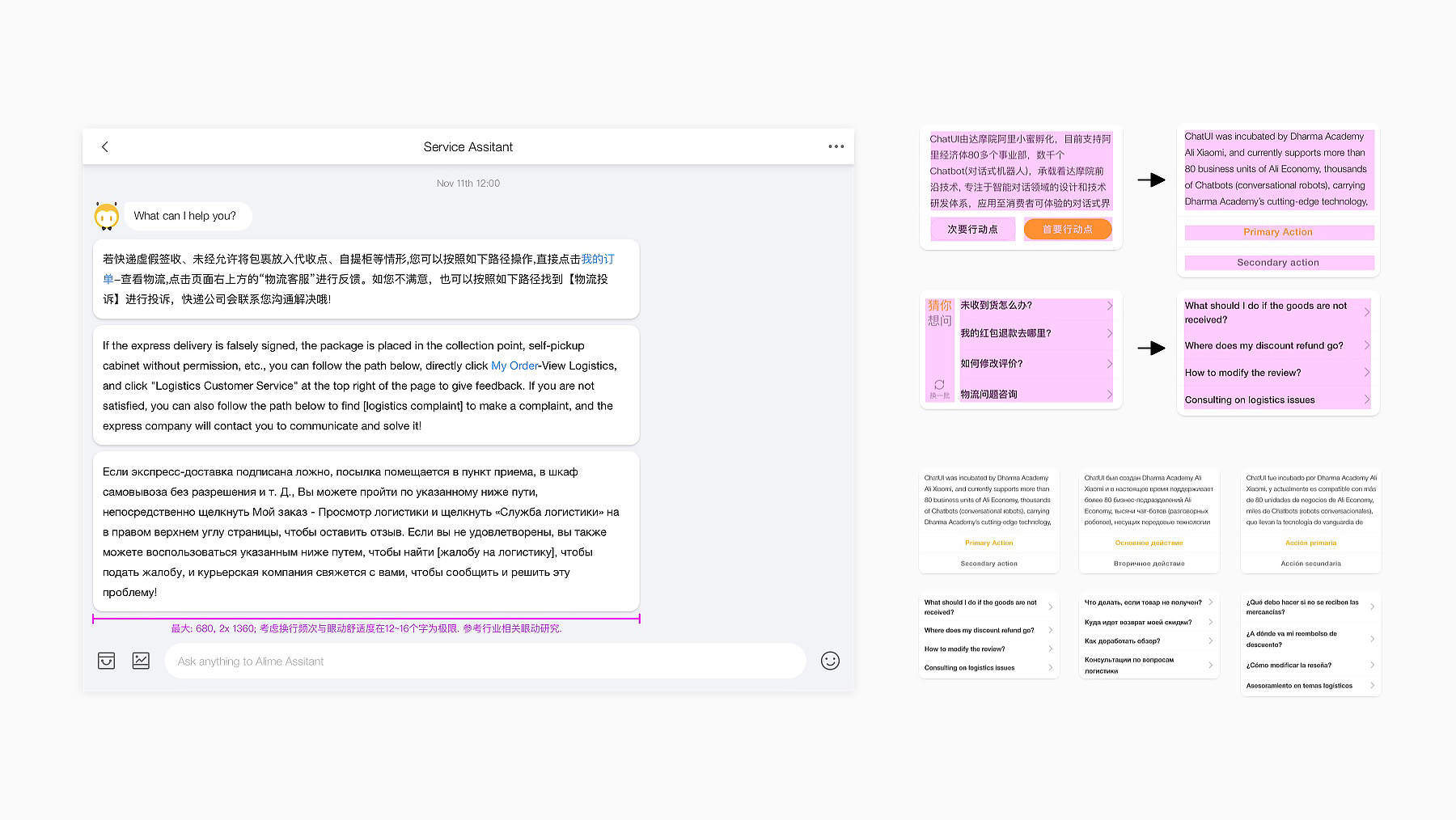Open the three-dot more options menu
The height and width of the screenshot is (820, 1456).
pos(836,146)
